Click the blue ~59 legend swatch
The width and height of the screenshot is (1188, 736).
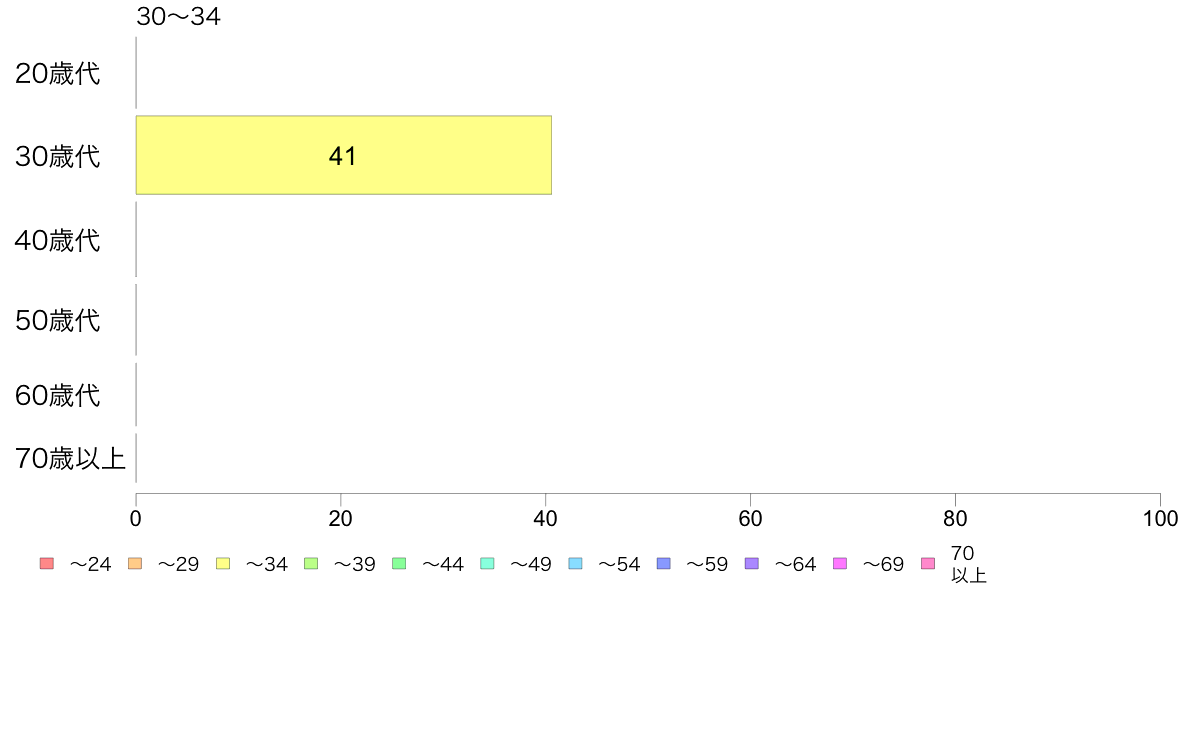click(x=664, y=563)
